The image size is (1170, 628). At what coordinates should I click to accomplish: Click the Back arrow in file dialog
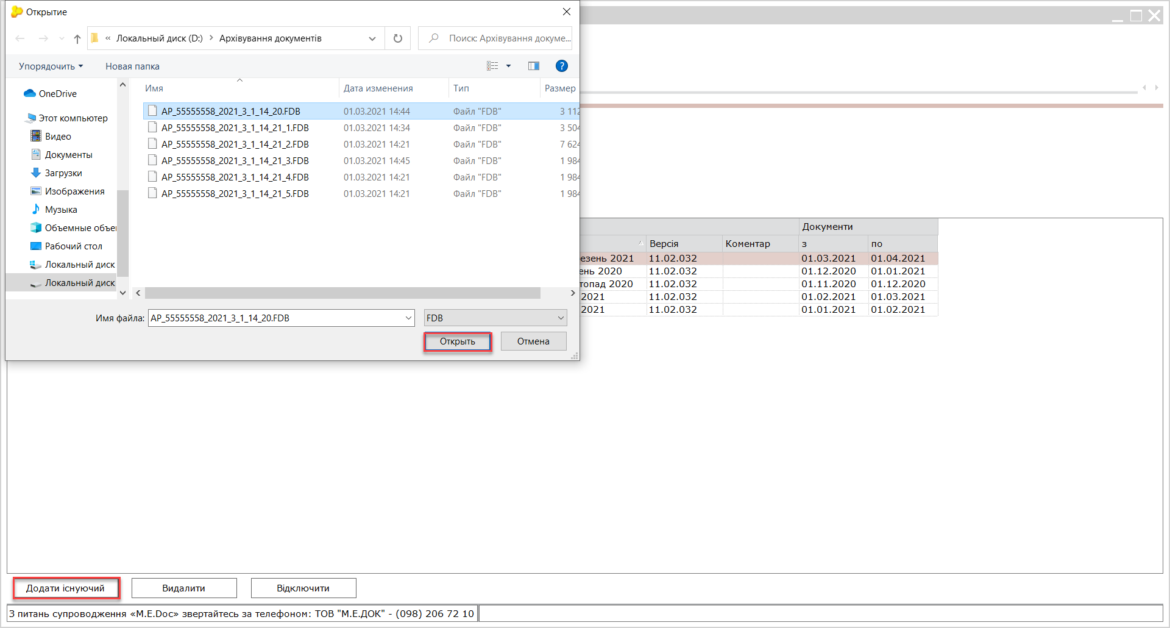(x=20, y=38)
